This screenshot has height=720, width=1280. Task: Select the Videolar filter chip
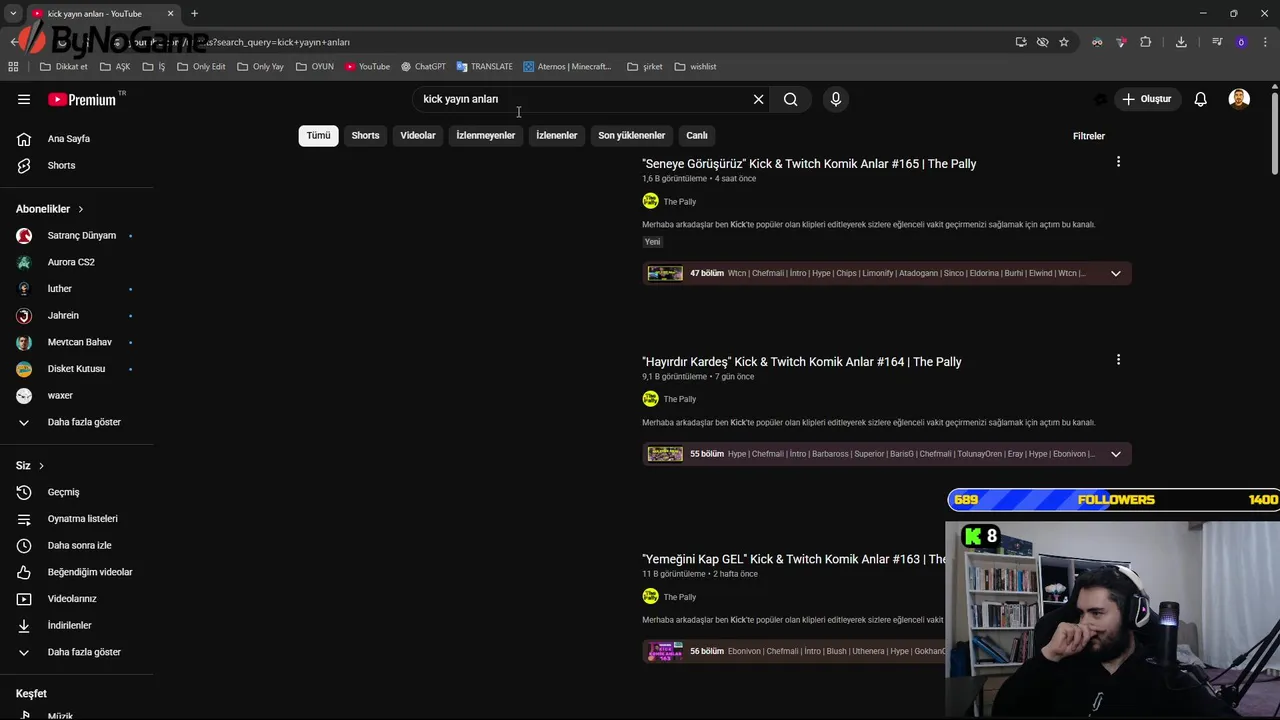[418, 135]
